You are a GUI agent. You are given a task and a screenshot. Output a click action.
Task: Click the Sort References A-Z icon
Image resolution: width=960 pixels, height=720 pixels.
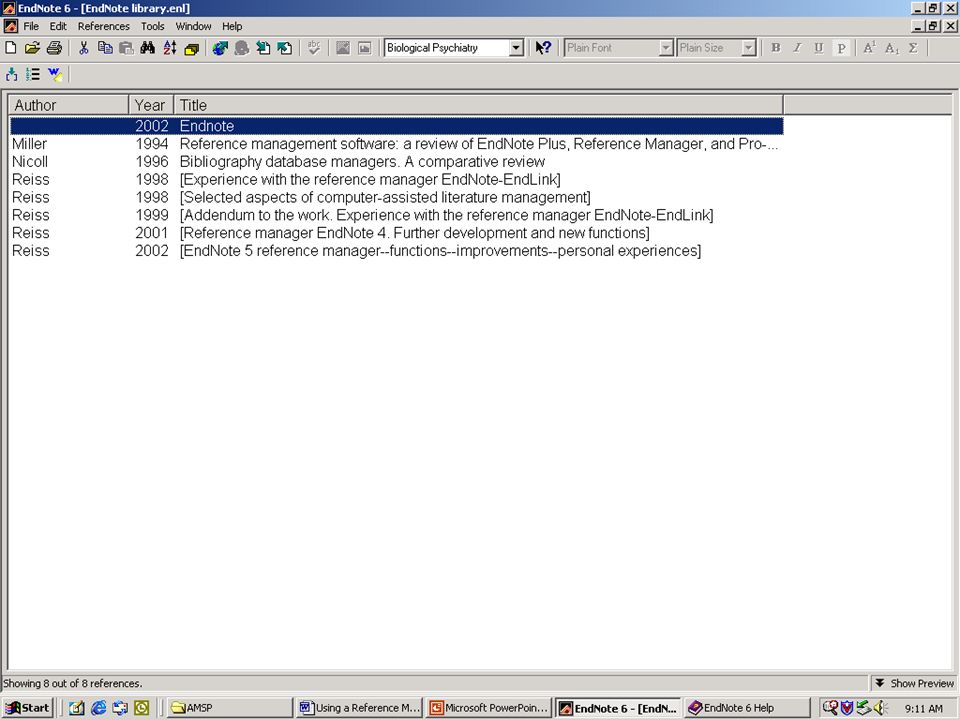(170, 48)
